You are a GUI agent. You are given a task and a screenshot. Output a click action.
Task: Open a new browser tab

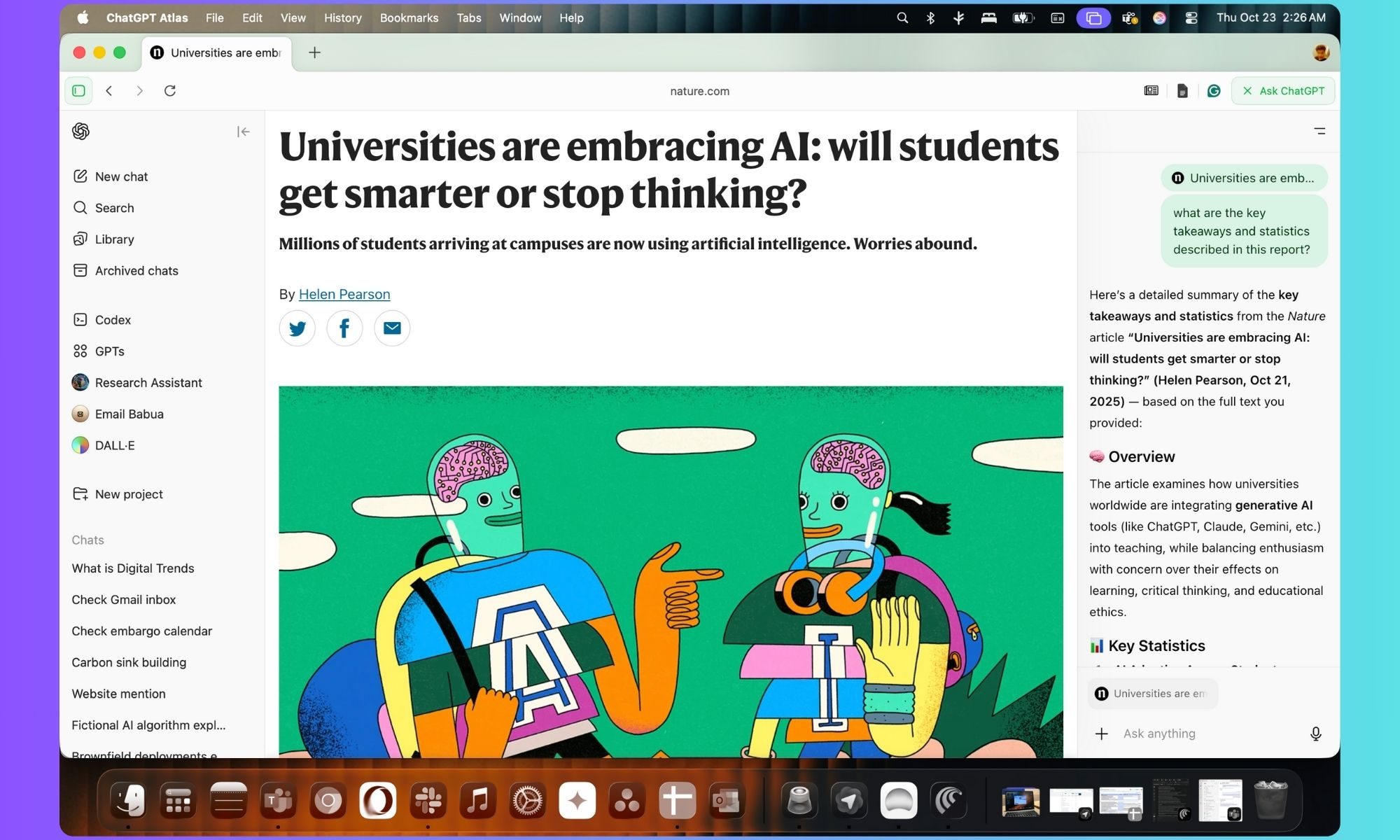pos(315,52)
